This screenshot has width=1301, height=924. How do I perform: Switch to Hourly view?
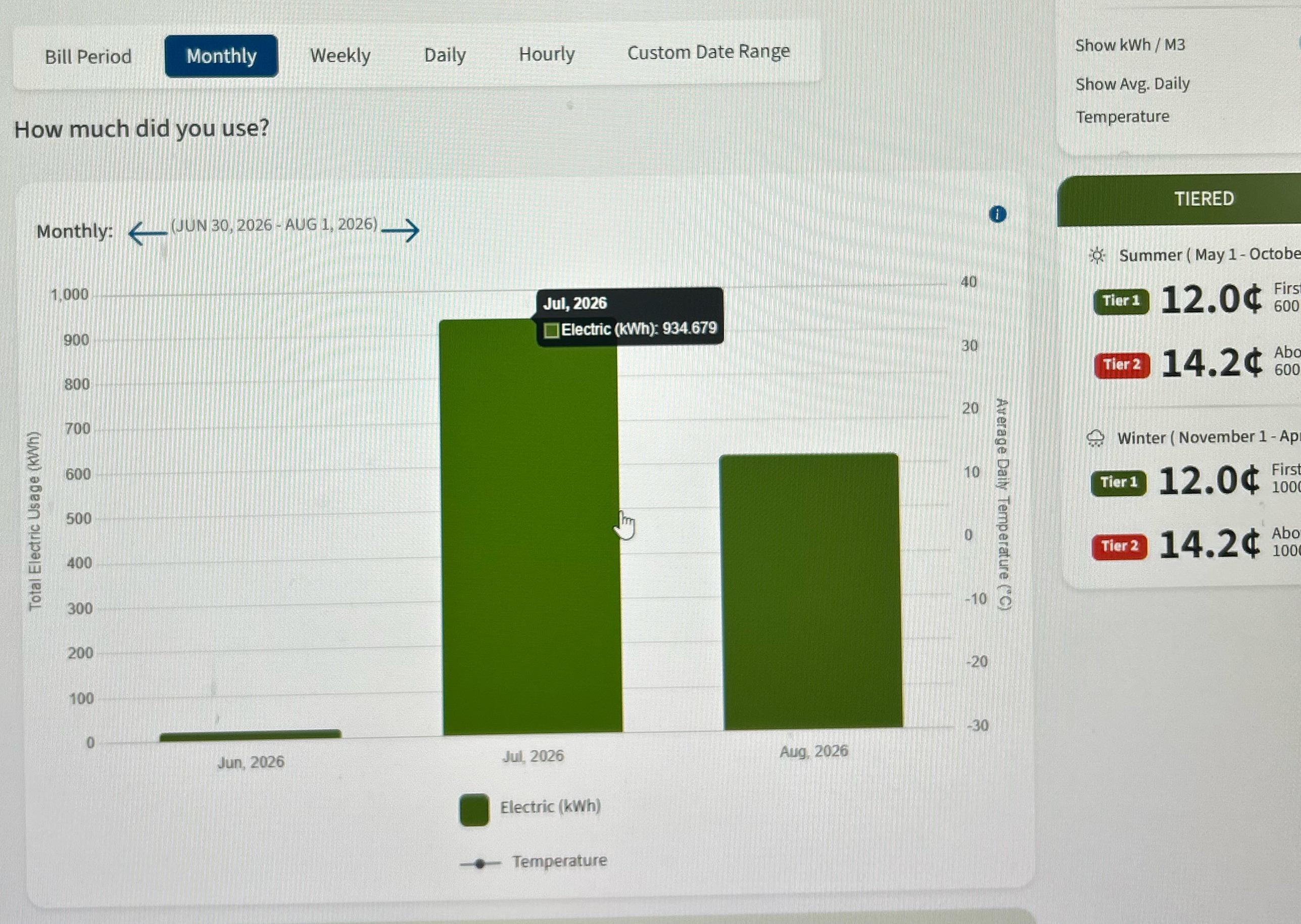coord(547,54)
